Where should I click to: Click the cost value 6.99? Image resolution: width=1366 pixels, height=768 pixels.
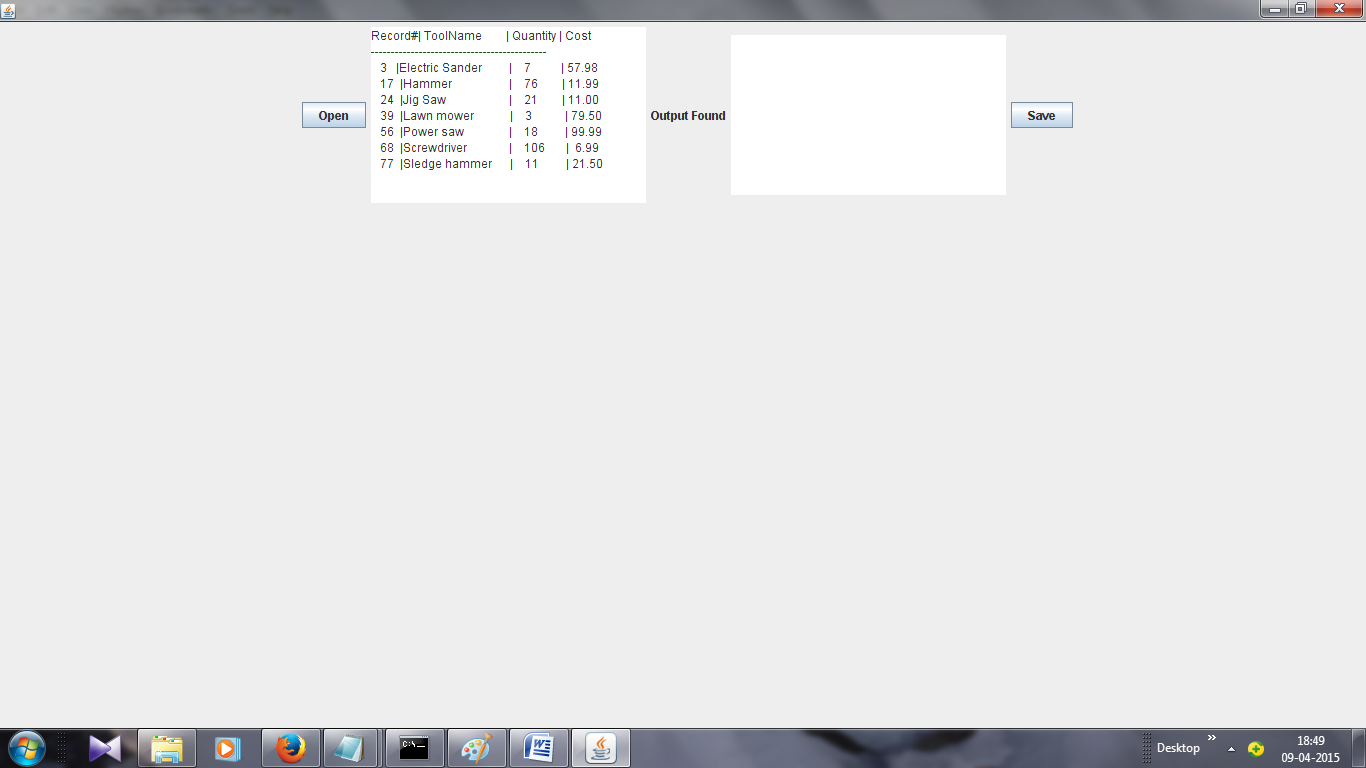pyautogui.click(x=587, y=148)
